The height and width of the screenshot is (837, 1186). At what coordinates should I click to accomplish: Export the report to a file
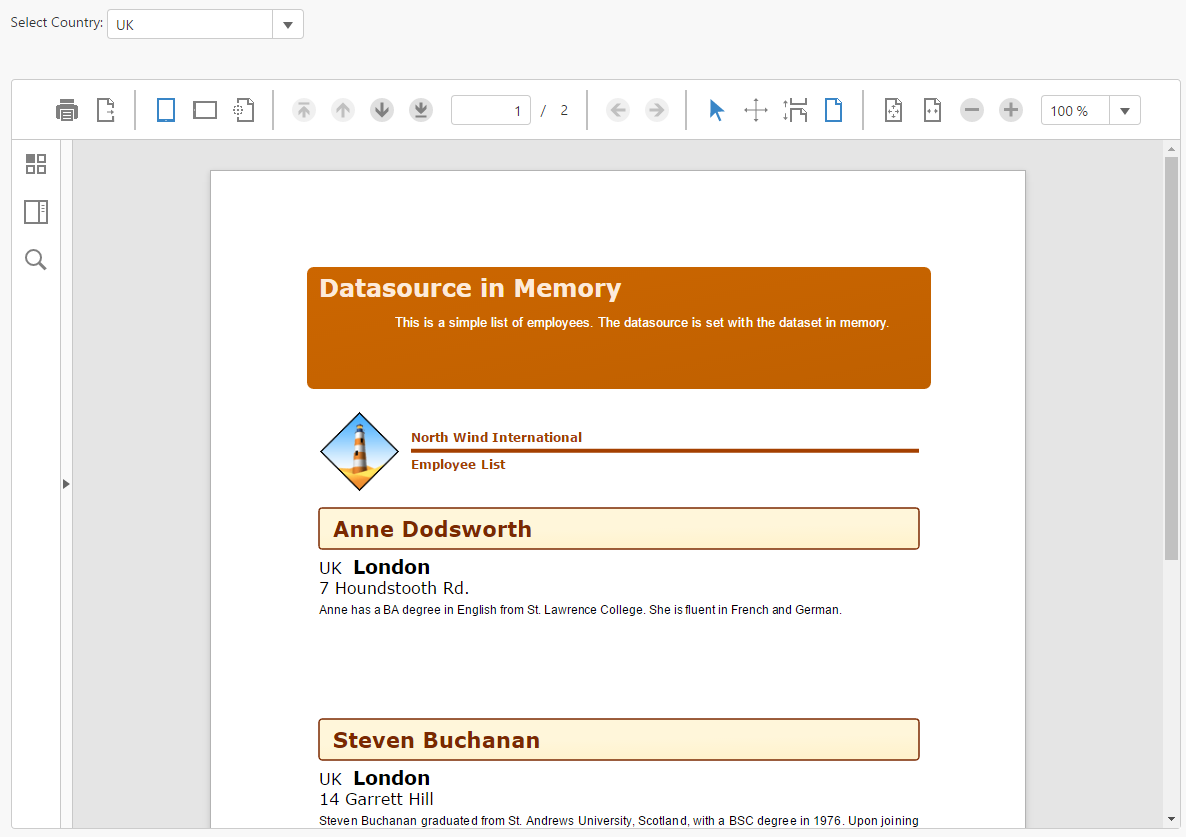pyautogui.click(x=105, y=110)
